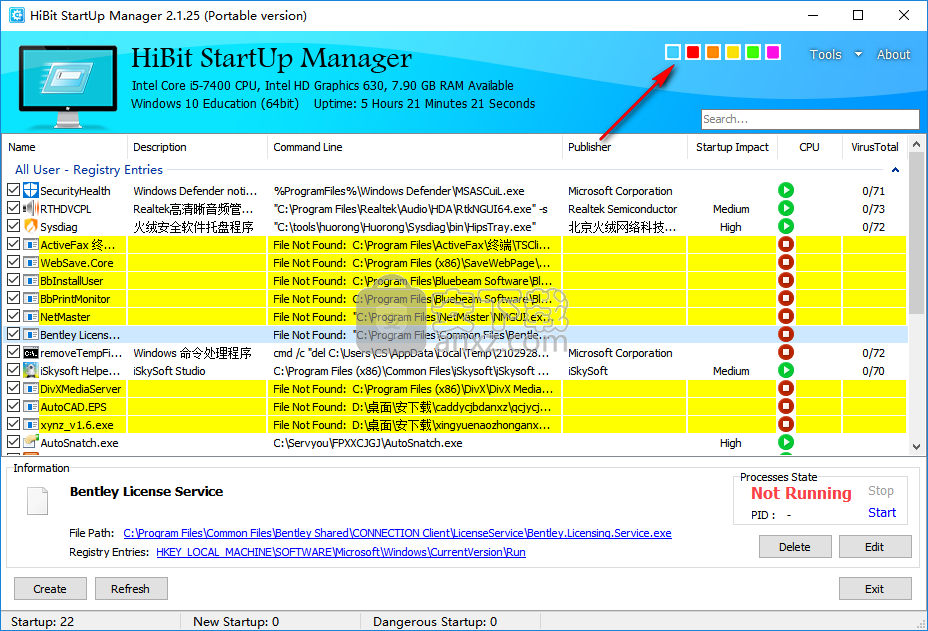
Task: Collapse the All User - Registry Entries group
Action: 895,170
